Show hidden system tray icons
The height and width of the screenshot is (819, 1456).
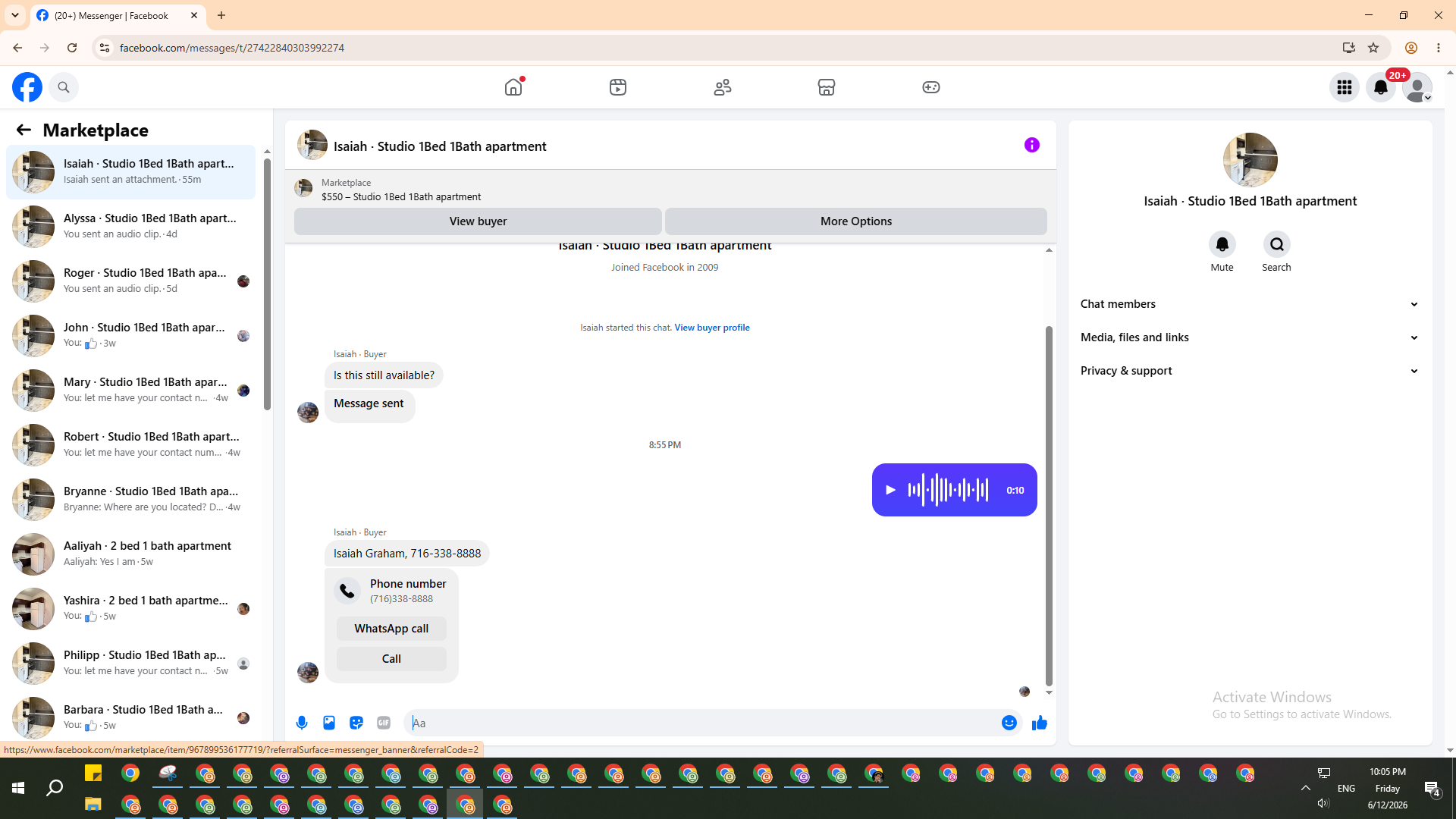[1306, 788]
